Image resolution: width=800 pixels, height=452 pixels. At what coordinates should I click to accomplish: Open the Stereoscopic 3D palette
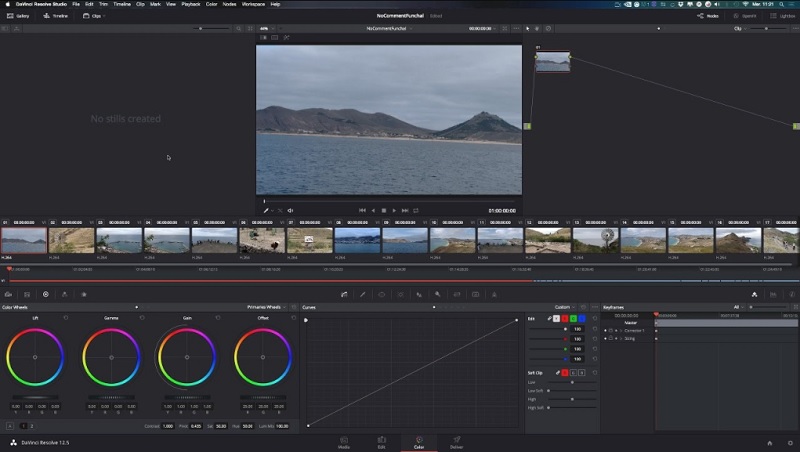476,294
